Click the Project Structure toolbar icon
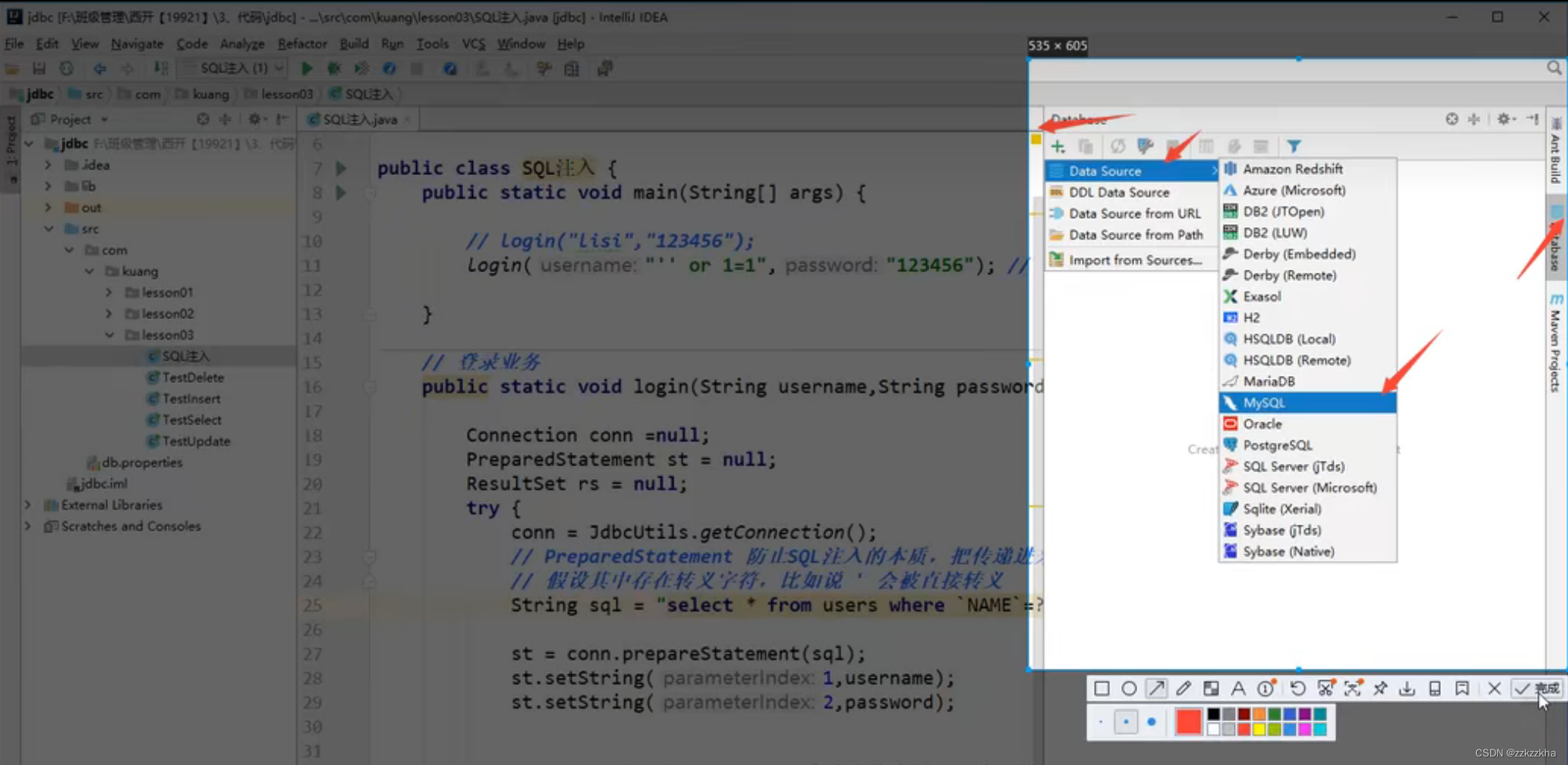 click(572, 69)
